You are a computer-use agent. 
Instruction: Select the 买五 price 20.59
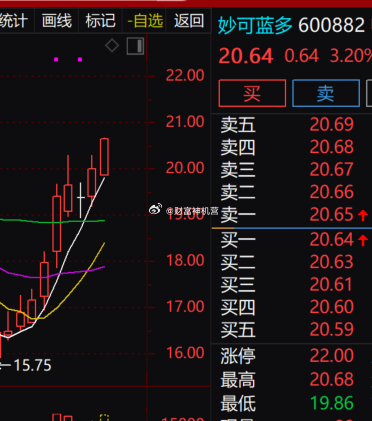(331, 329)
